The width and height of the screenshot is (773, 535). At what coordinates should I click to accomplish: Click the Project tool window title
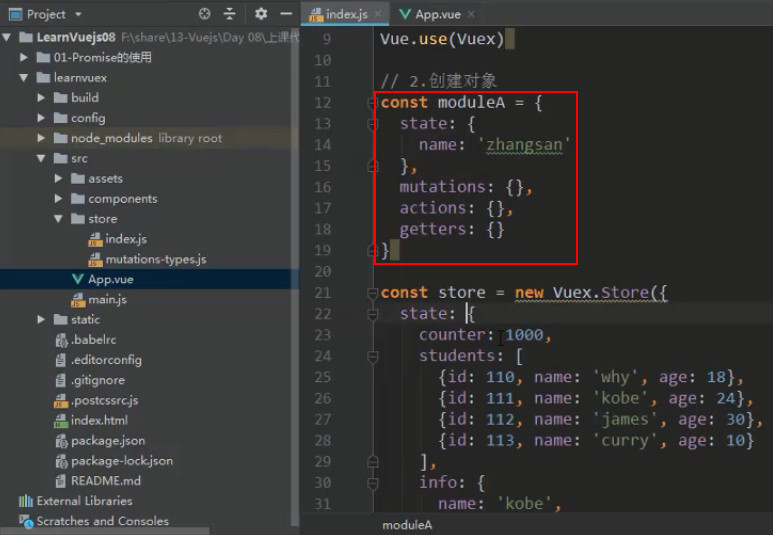(x=46, y=14)
